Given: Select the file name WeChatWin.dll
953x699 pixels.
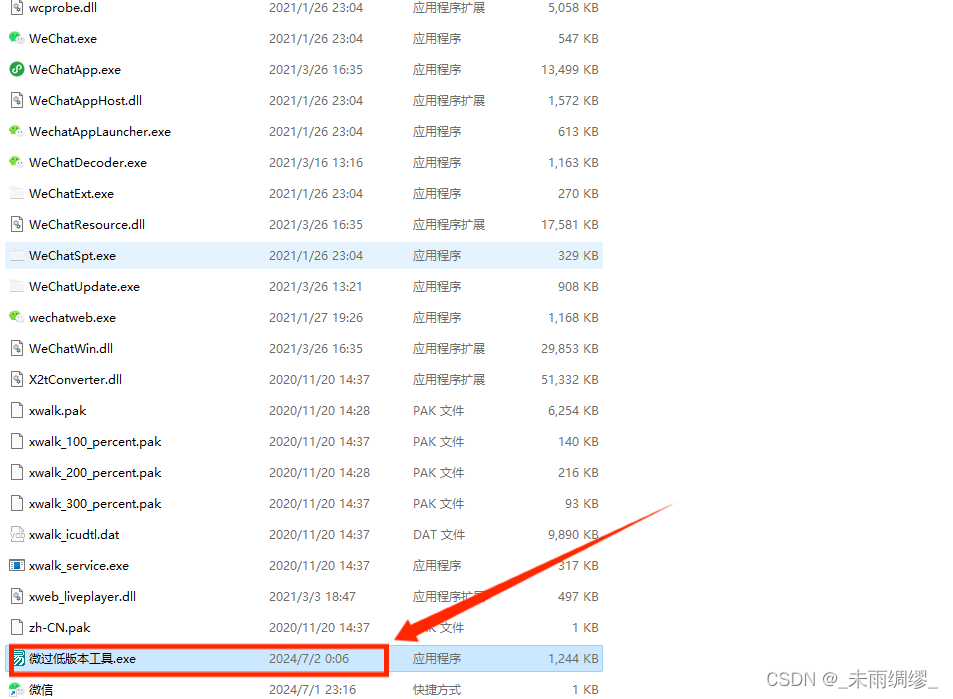Looking at the screenshot, I should [x=71, y=348].
